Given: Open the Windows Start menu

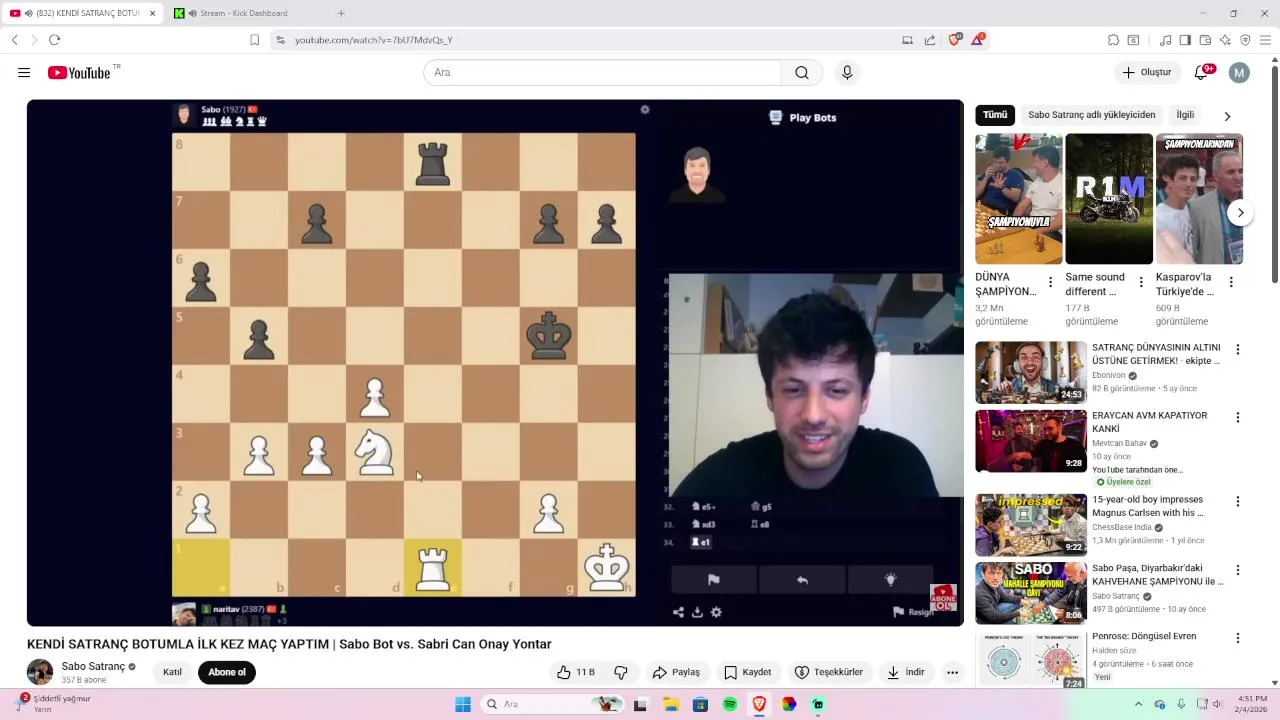Looking at the screenshot, I should point(463,704).
